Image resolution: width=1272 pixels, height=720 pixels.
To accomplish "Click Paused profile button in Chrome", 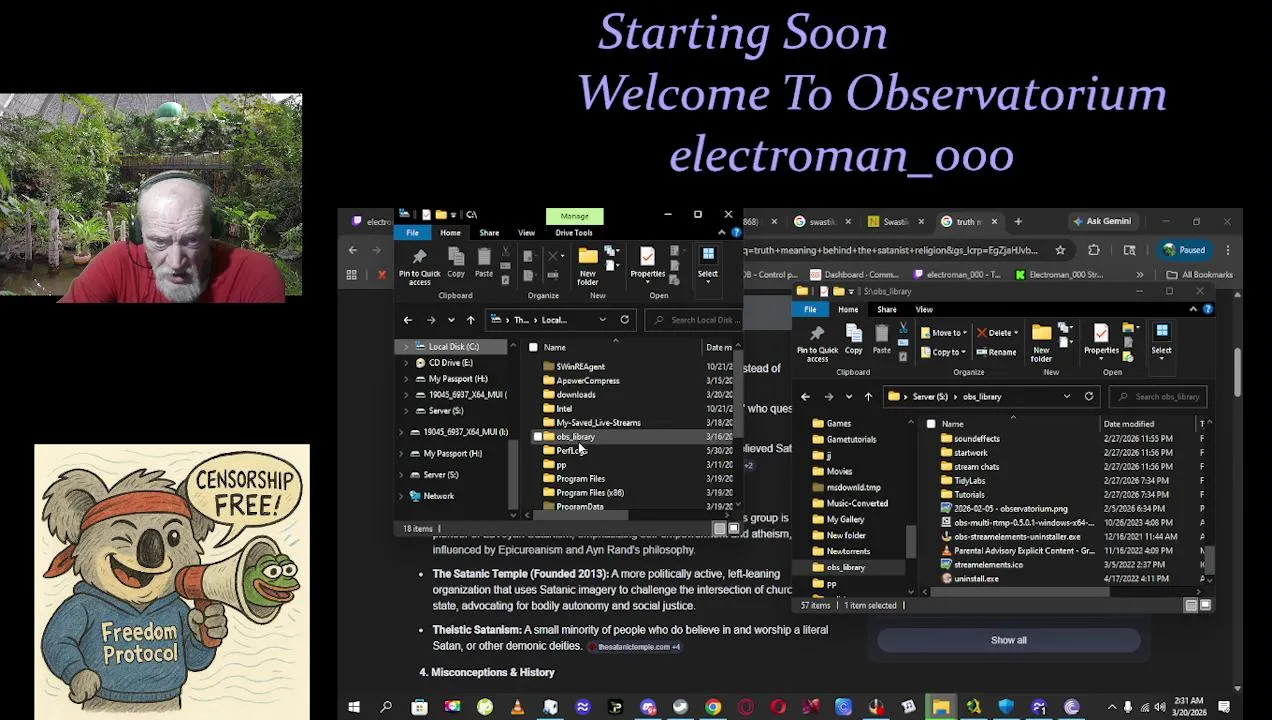I will pos(1184,250).
